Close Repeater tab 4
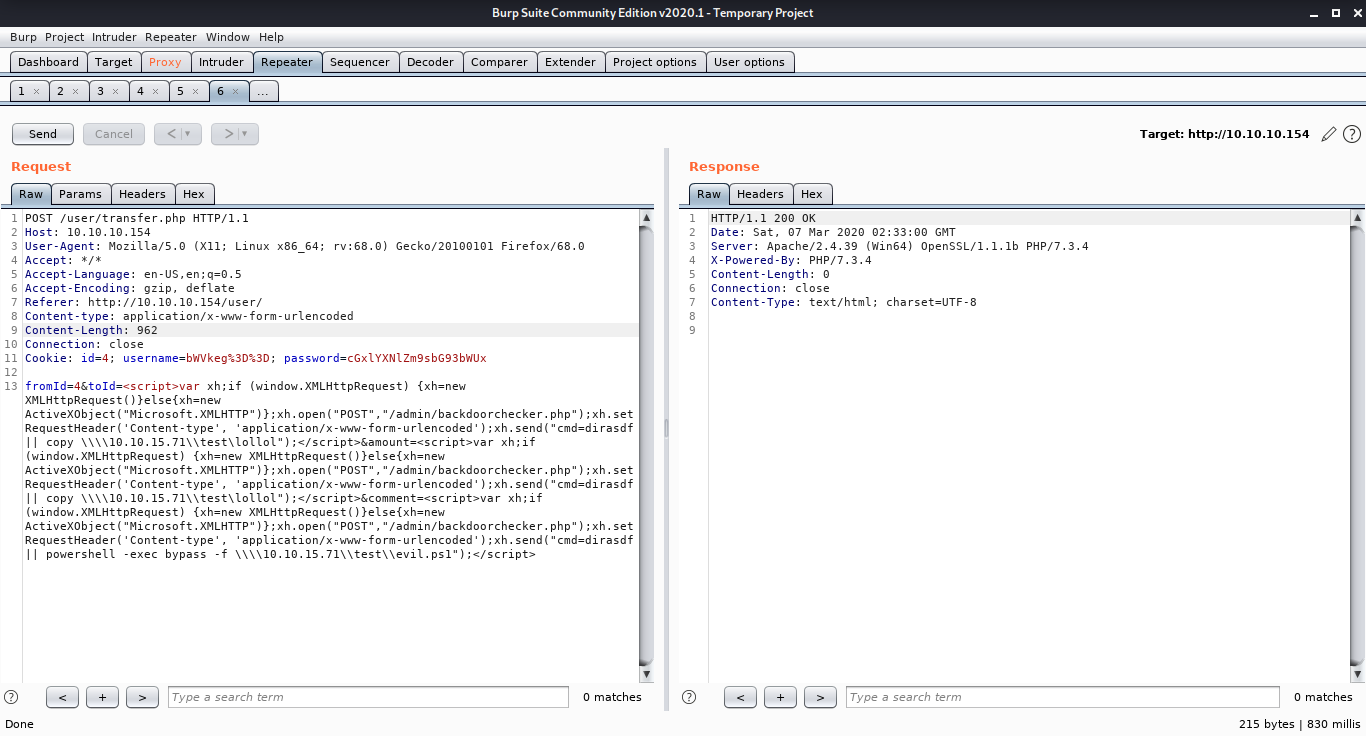 coord(156,91)
